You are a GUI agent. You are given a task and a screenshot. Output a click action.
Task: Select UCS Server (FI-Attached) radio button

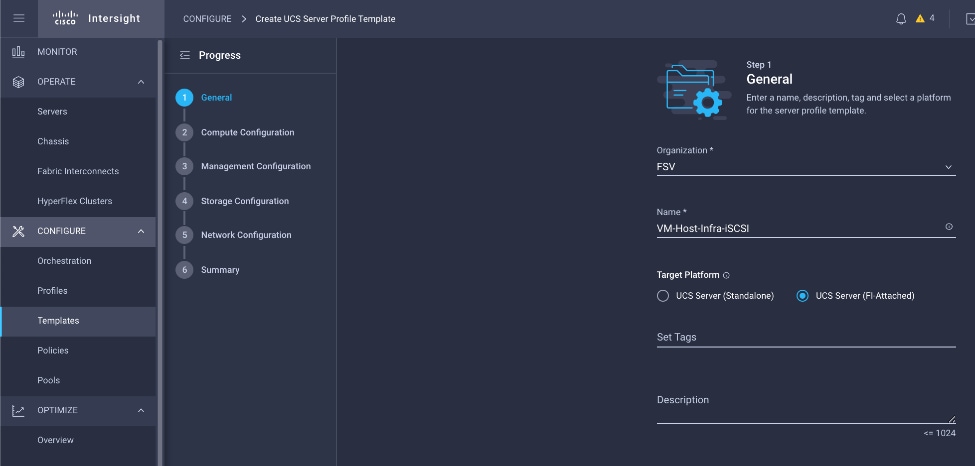[802, 296]
